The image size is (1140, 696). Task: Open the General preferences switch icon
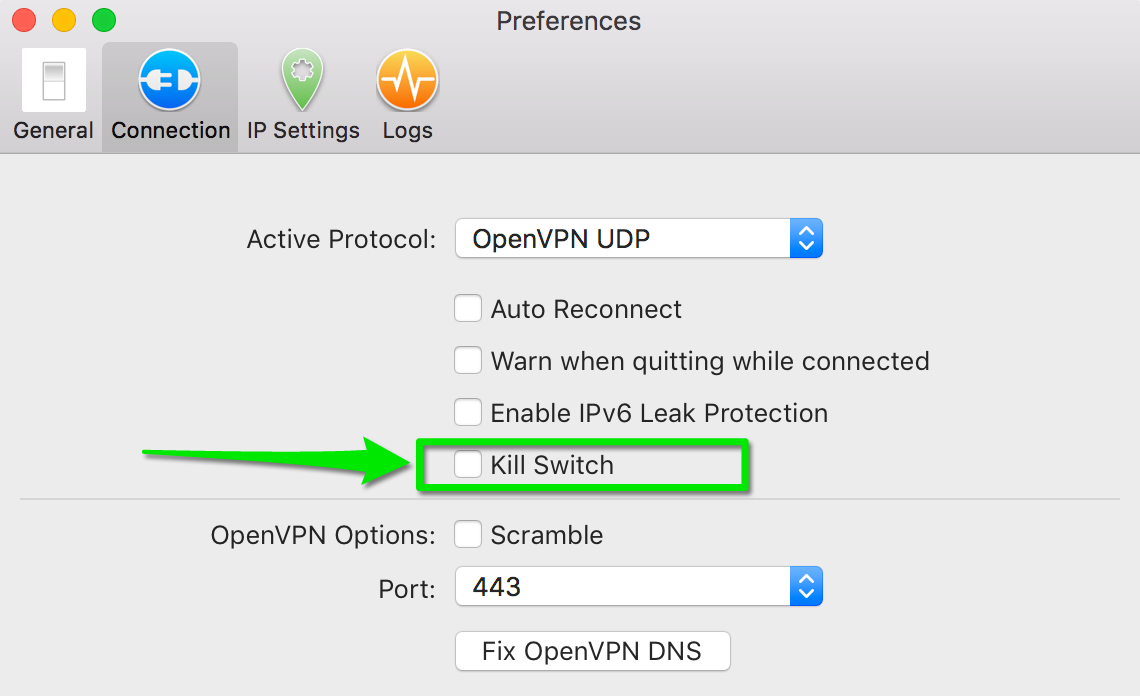(53, 80)
